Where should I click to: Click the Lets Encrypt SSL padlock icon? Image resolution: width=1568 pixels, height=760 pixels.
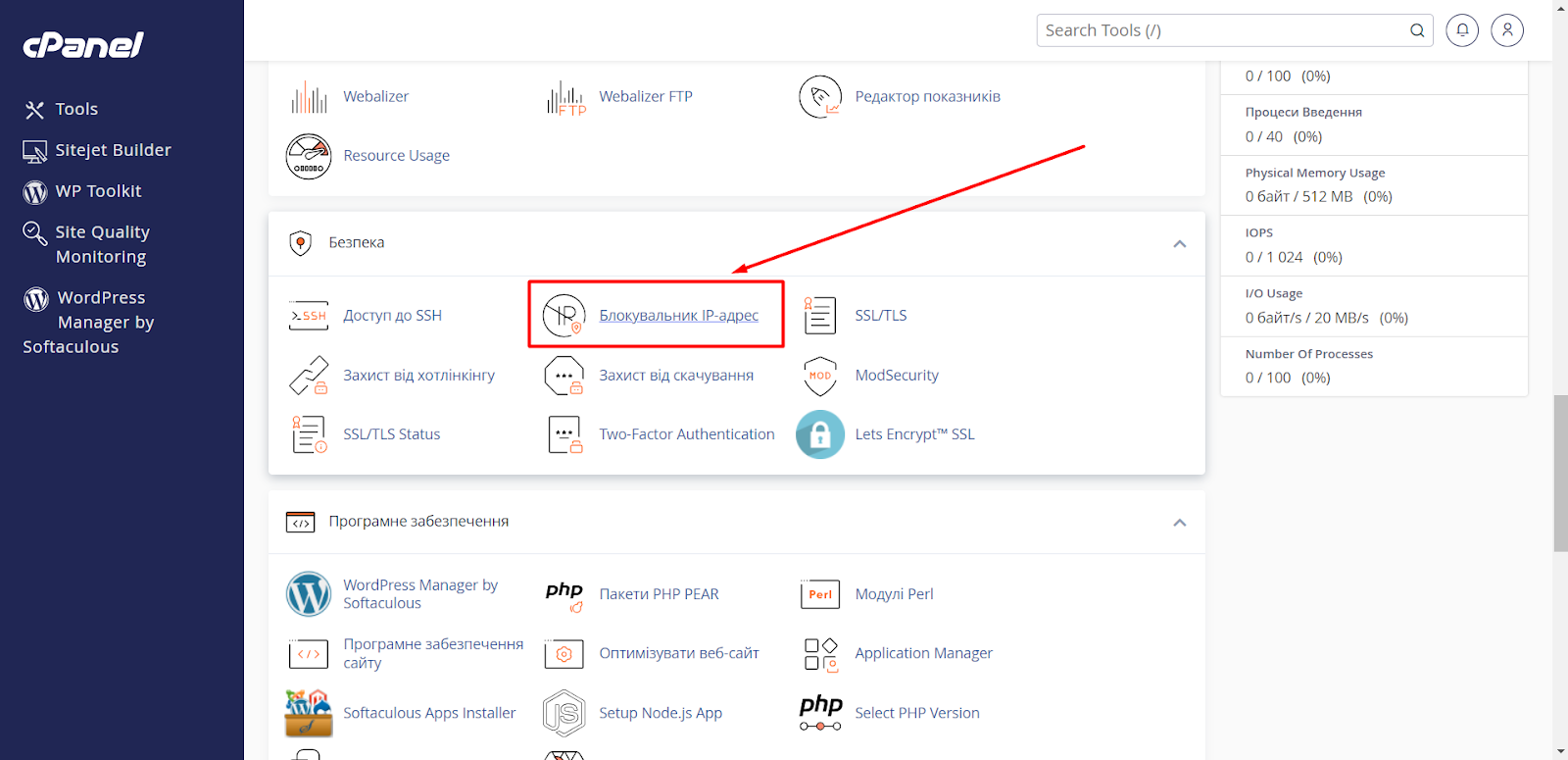coord(820,434)
